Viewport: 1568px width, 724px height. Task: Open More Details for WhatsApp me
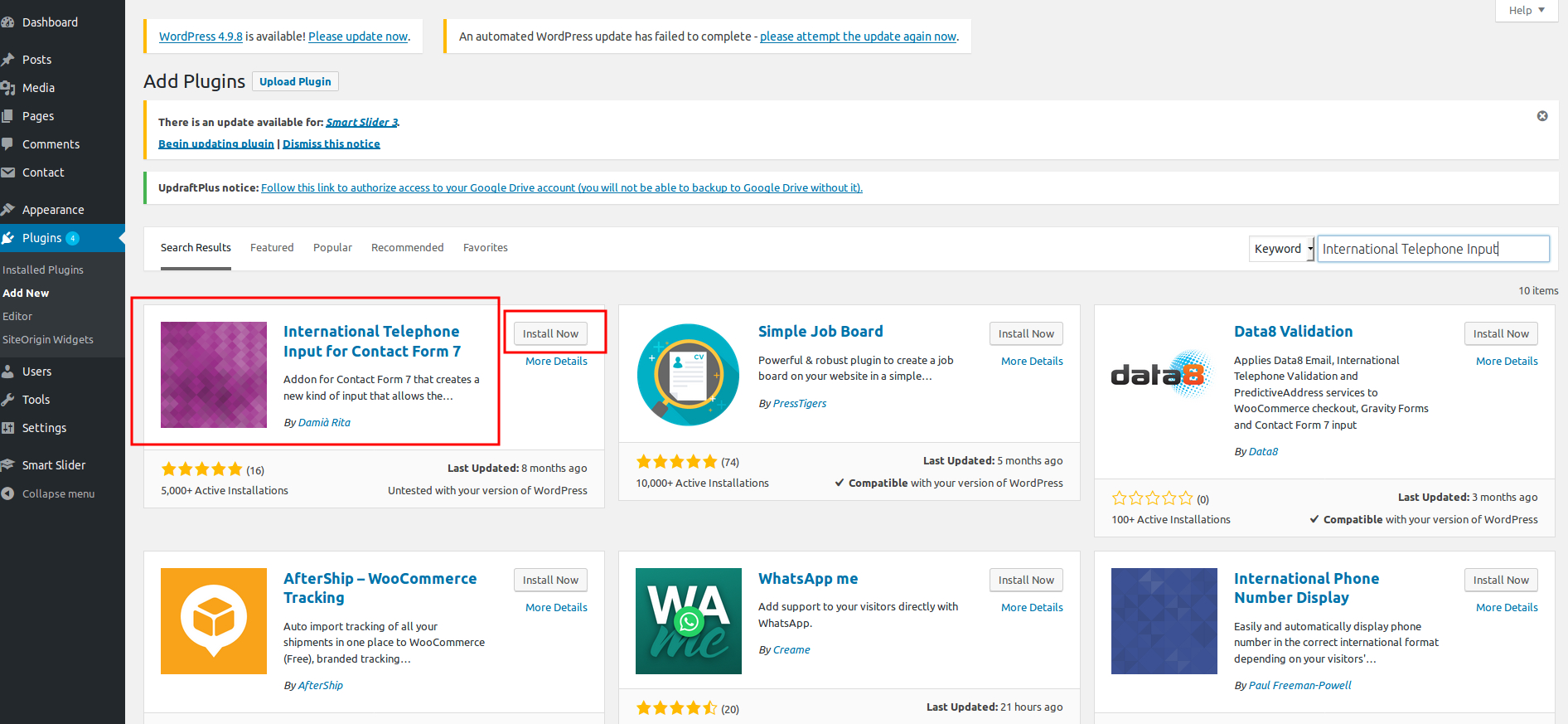[x=1032, y=608]
